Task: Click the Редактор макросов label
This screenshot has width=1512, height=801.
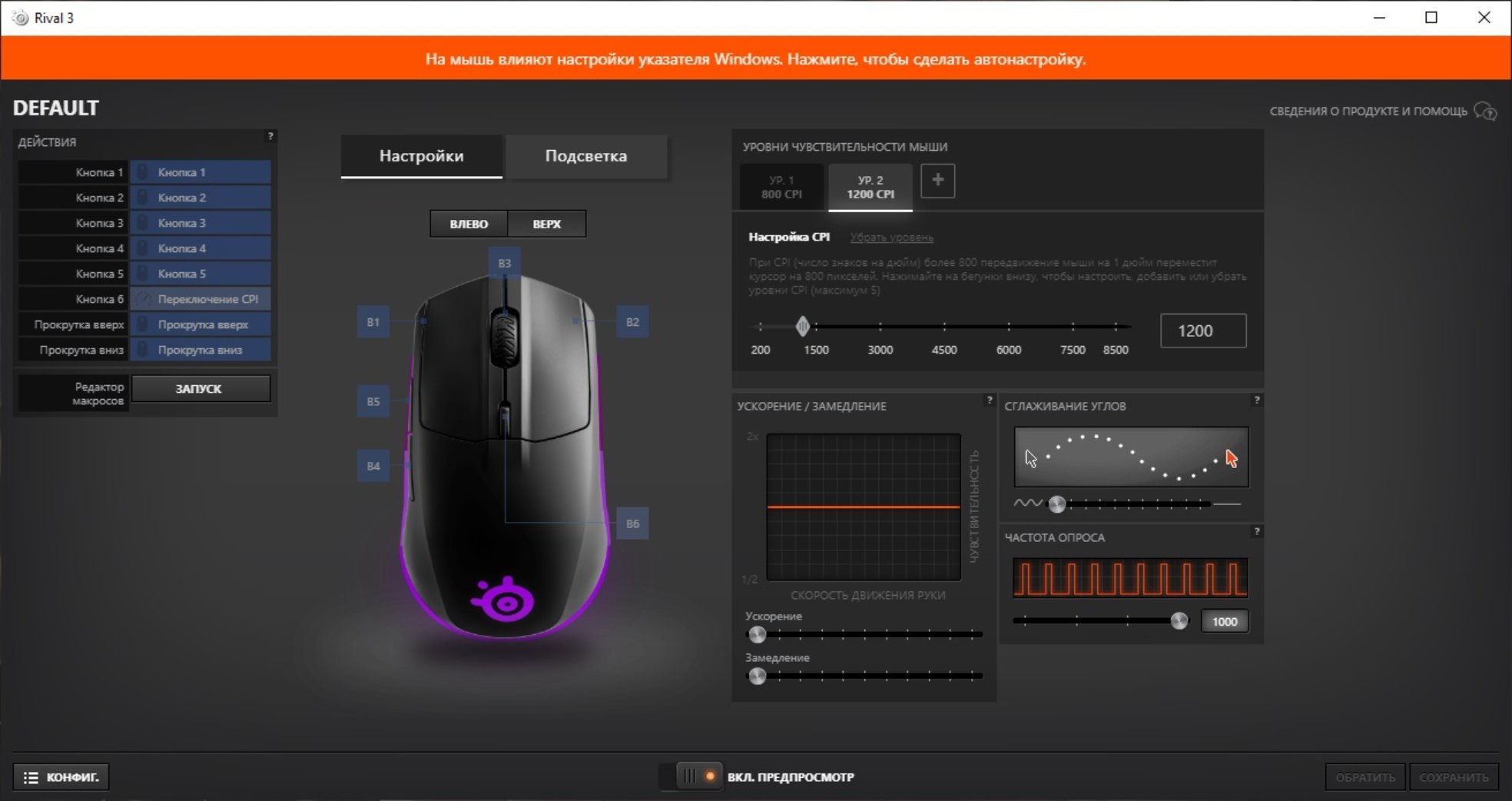Action: [98, 394]
